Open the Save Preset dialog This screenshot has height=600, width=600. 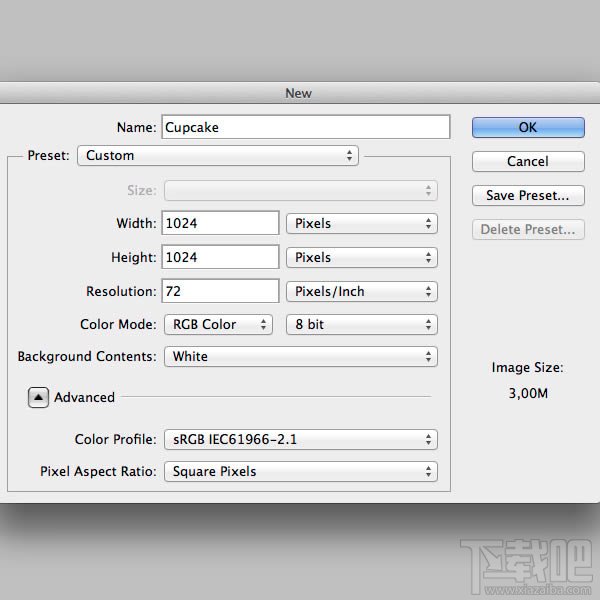528,196
